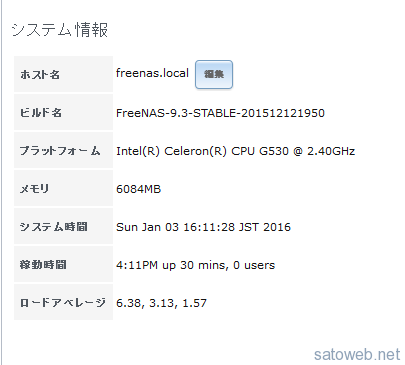Click the 6084MB memory value
Screen dimensions: 405x365
138,189
